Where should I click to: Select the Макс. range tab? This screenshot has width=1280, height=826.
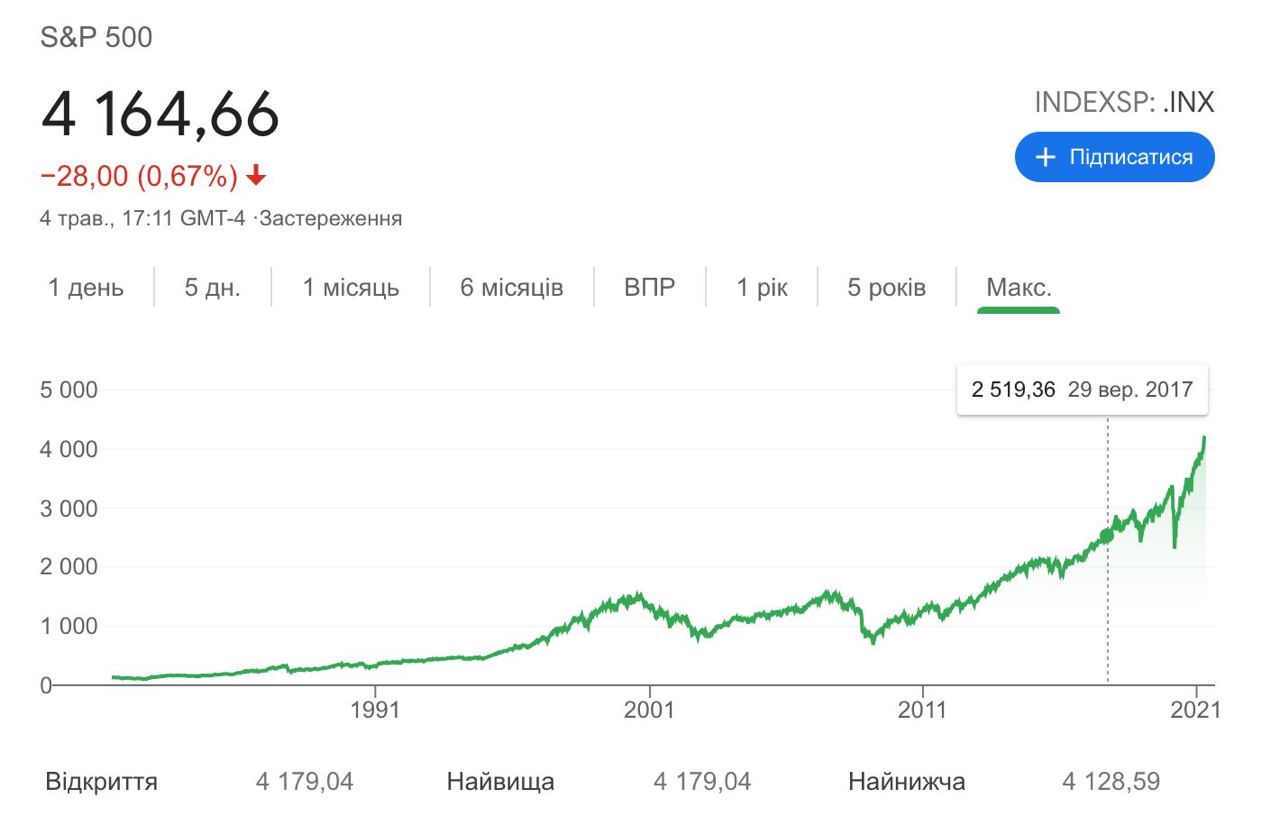point(1019,288)
